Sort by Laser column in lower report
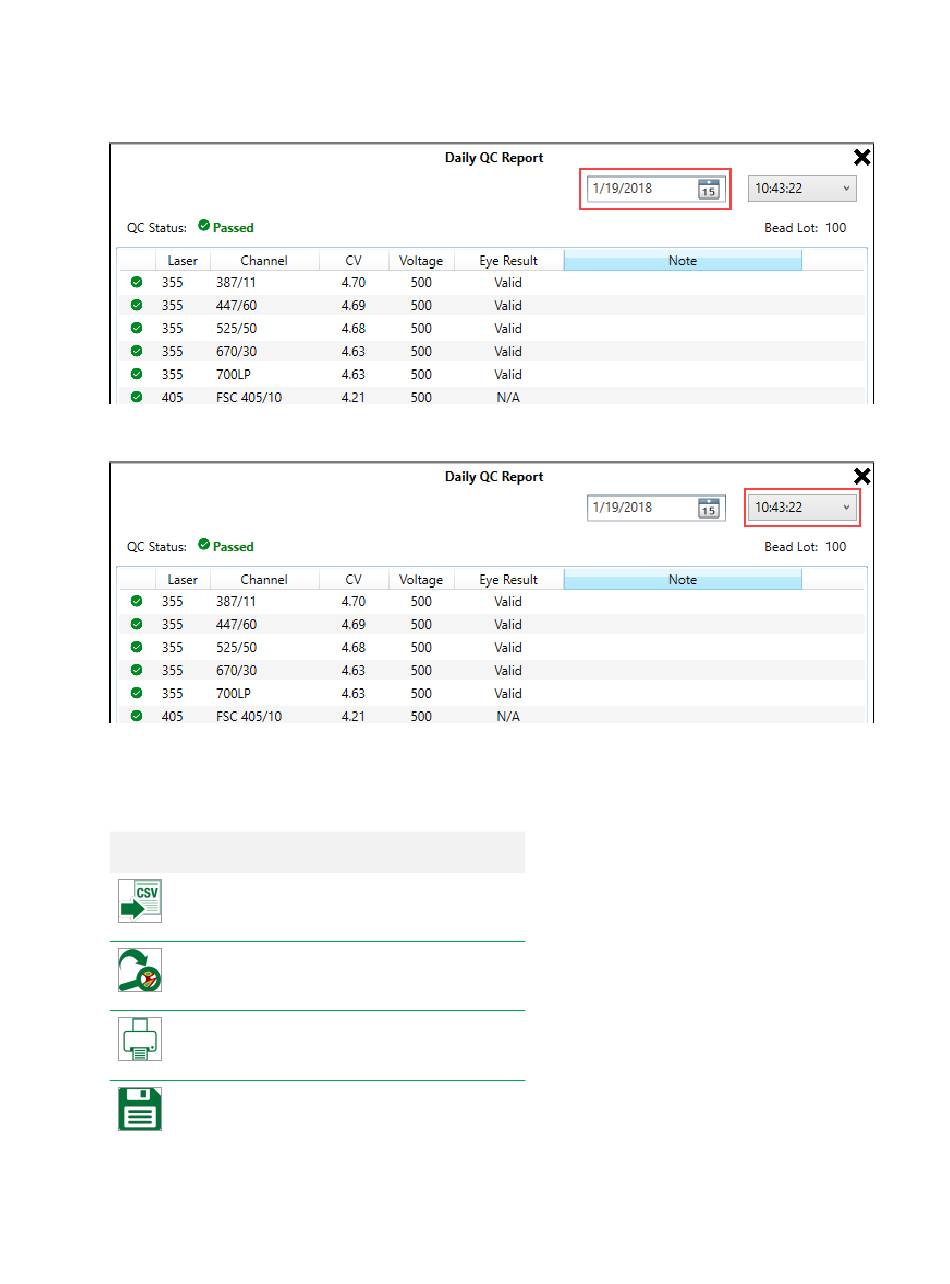950x1284 pixels. pyautogui.click(x=183, y=579)
